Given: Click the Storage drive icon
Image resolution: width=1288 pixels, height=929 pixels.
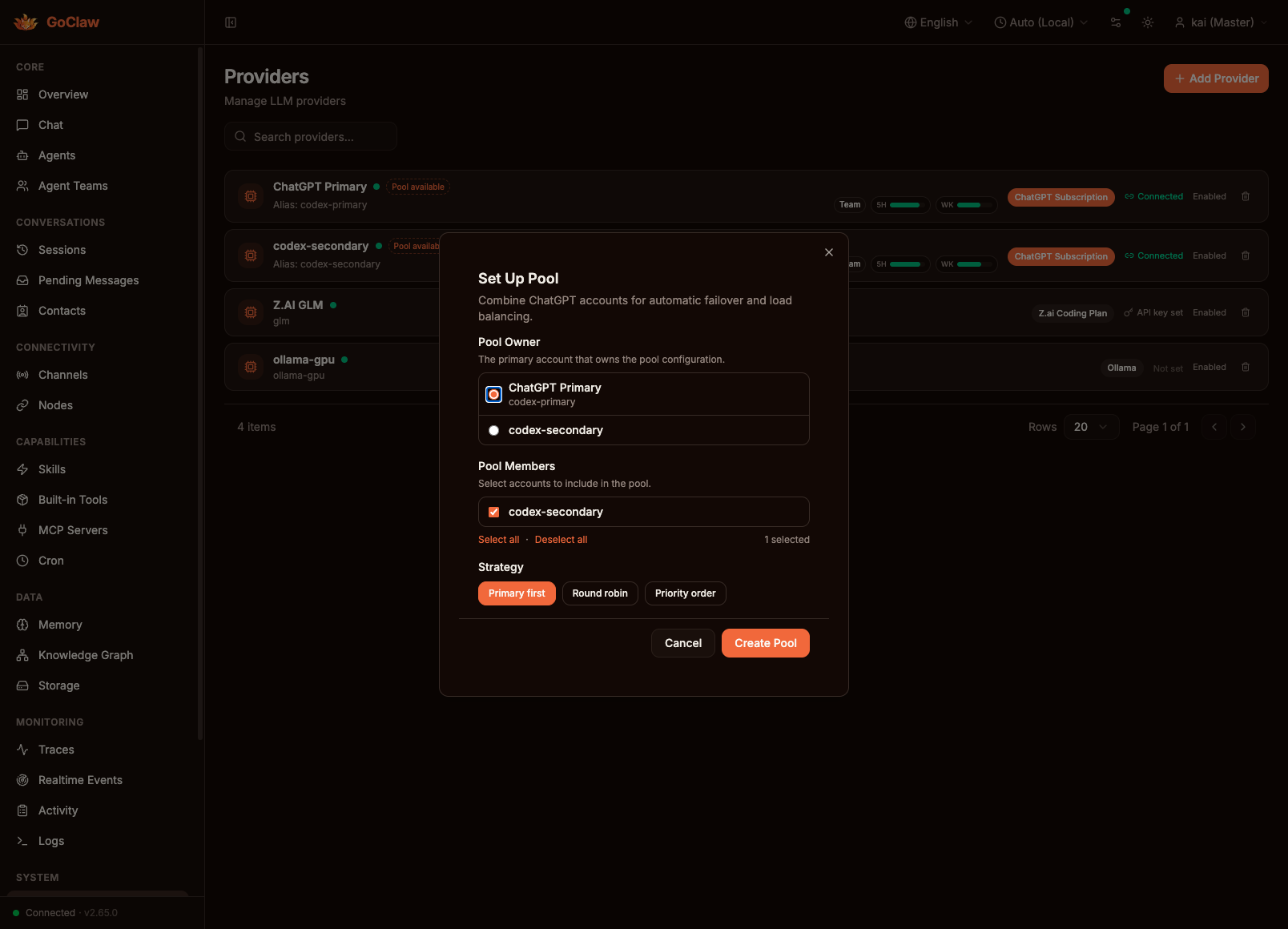Looking at the screenshot, I should tap(22, 686).
